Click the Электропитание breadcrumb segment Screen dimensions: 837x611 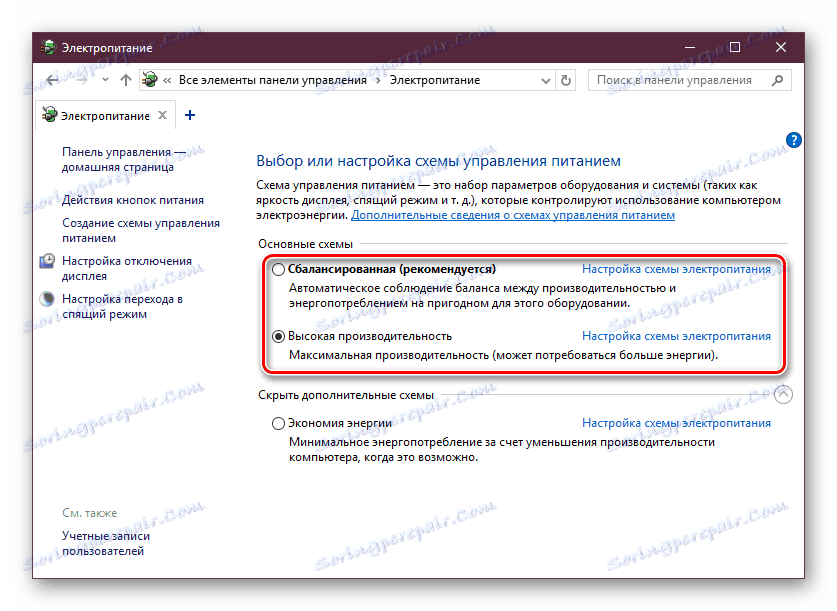(x=435, y=80)
